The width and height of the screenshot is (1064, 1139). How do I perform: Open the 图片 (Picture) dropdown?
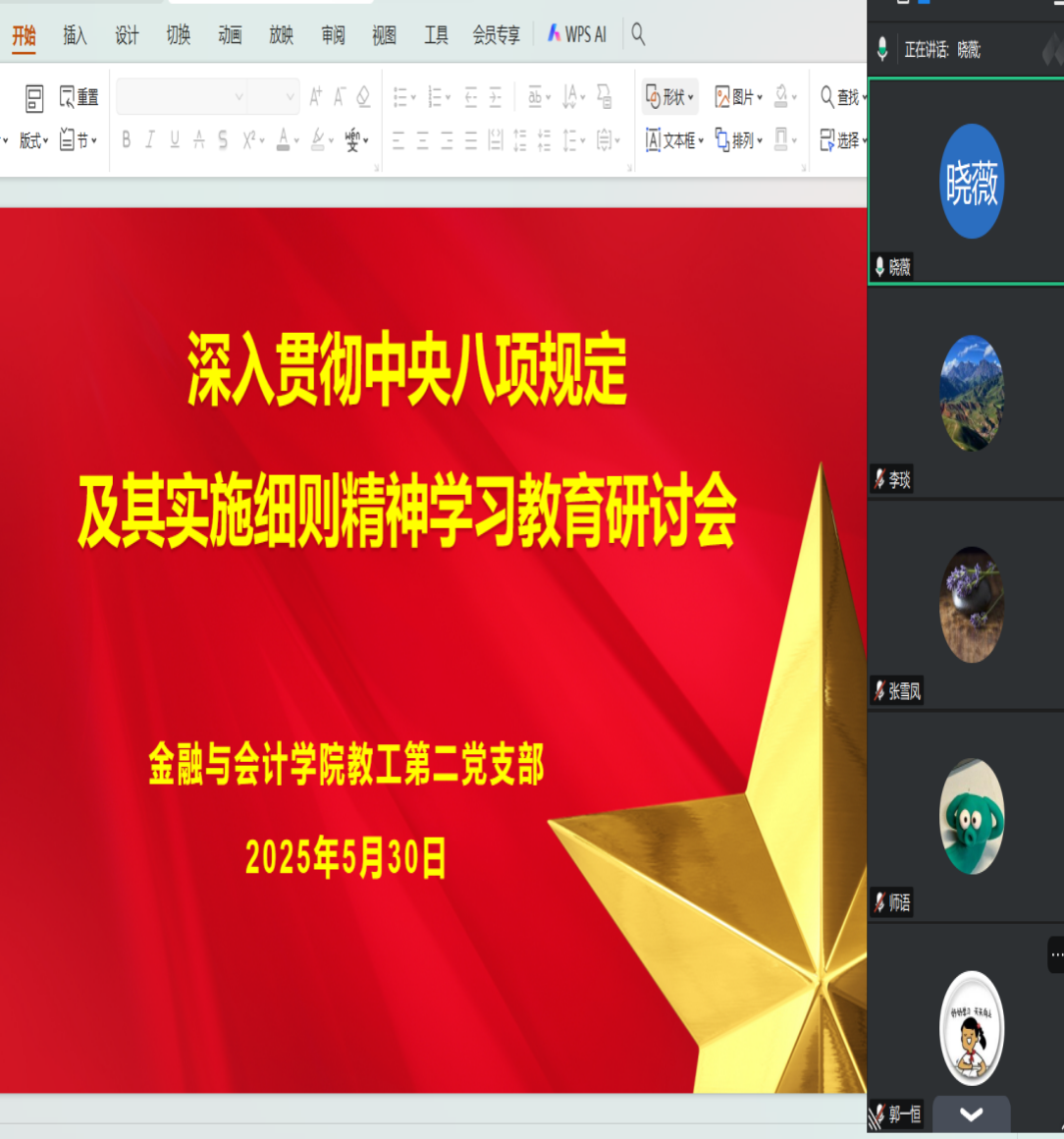738,97
